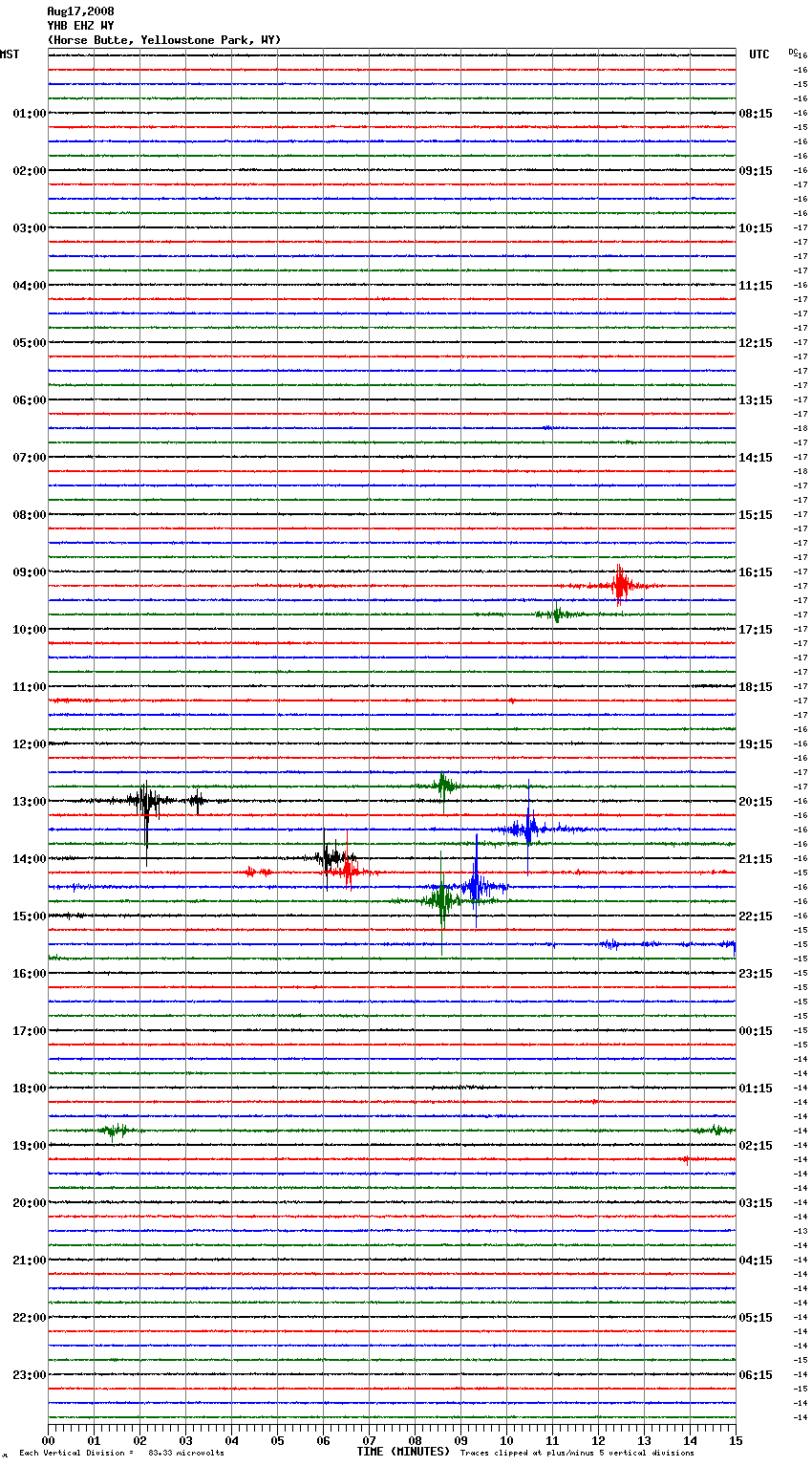This screenshot has height=1466, width=812.
Task: Select the 04:00 MST hour label
Action: [29, 286]
